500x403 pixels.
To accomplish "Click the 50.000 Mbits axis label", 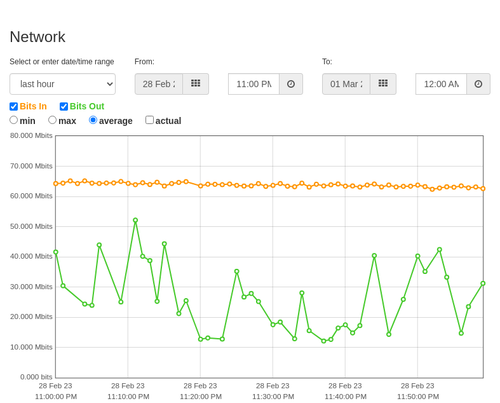I will pyautogui.click(x=31, y=226).
